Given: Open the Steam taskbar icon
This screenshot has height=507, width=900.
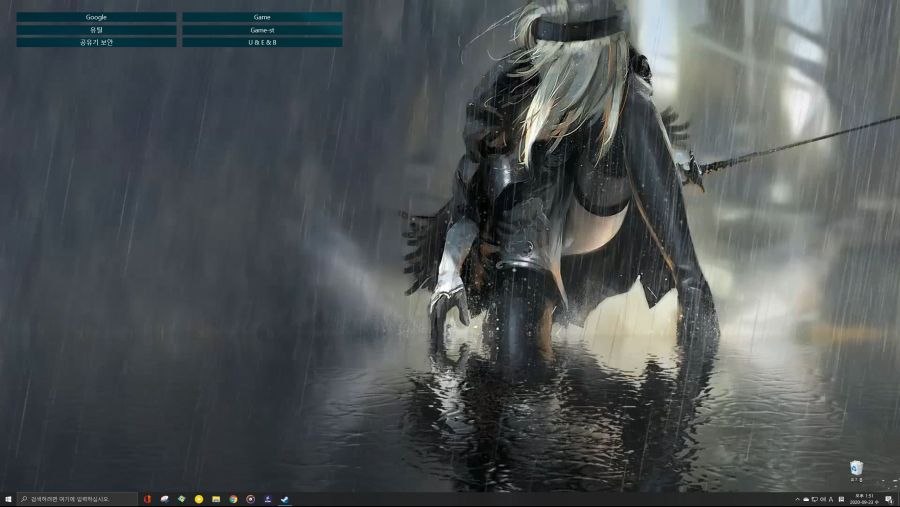Looking at the screenshot, I should [x=285, y=499].
